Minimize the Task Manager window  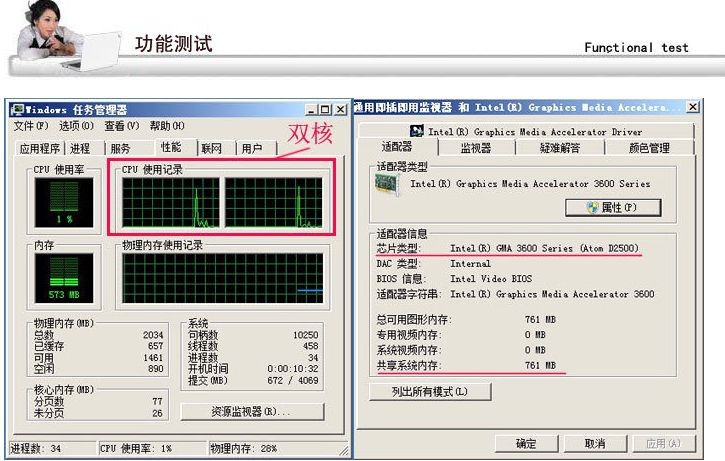click(311, 110)
